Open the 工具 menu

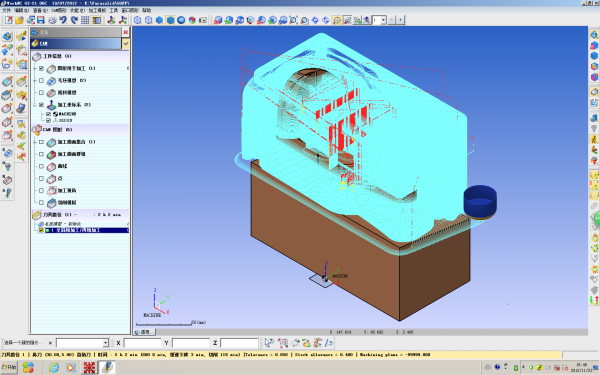click(114, 10)
